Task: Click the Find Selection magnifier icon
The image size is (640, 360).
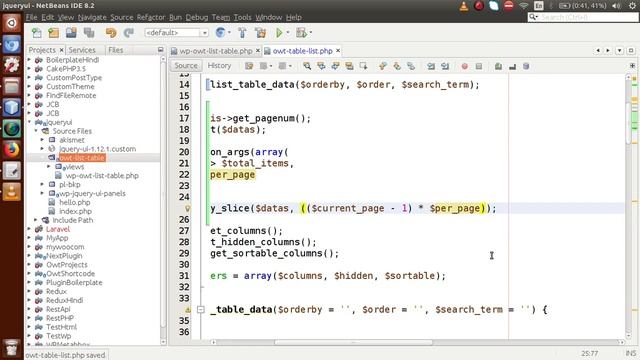Action: tap(307, 66)
